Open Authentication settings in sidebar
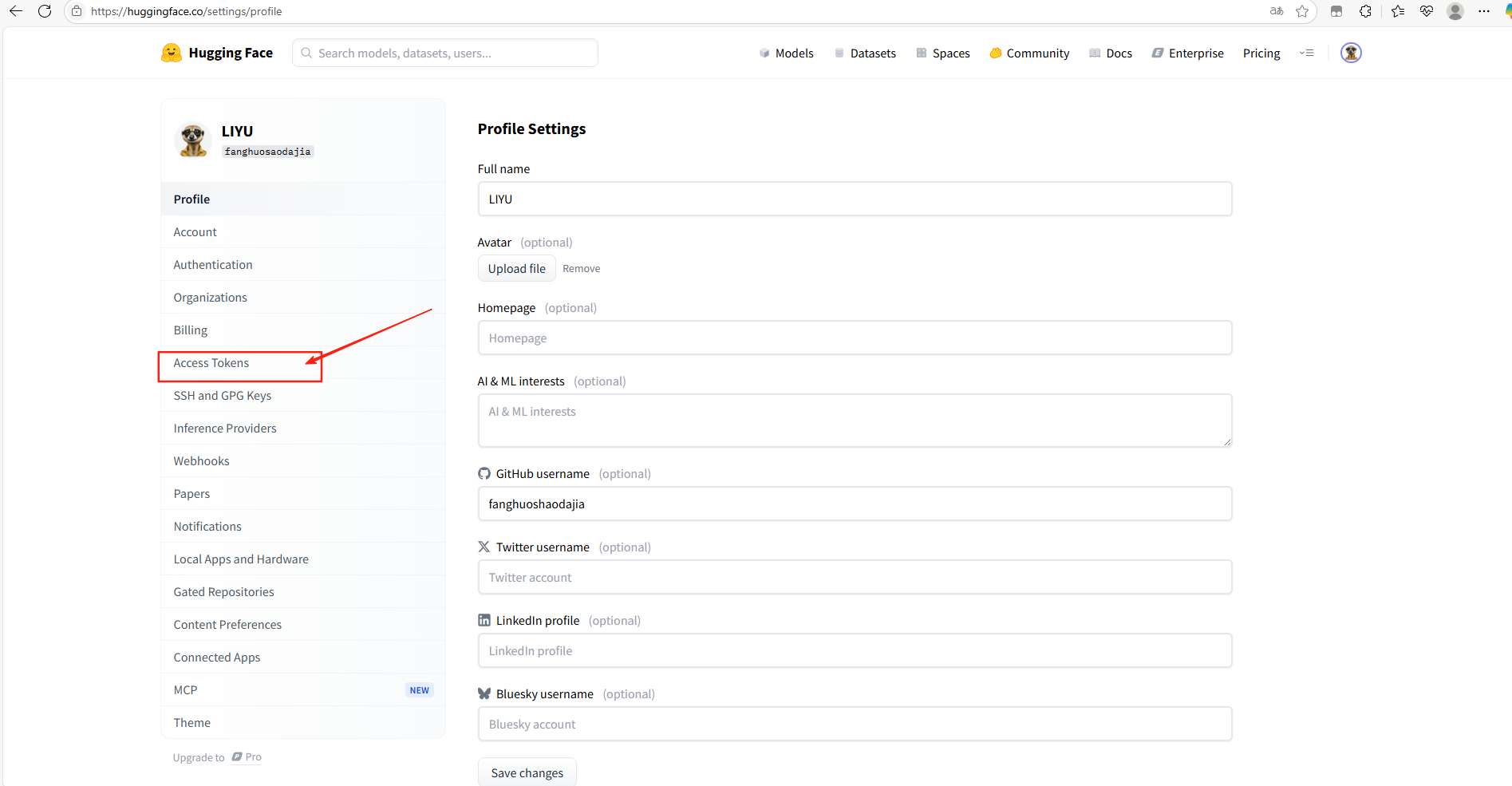The image size is (1512, 786). tap(303, 264)
